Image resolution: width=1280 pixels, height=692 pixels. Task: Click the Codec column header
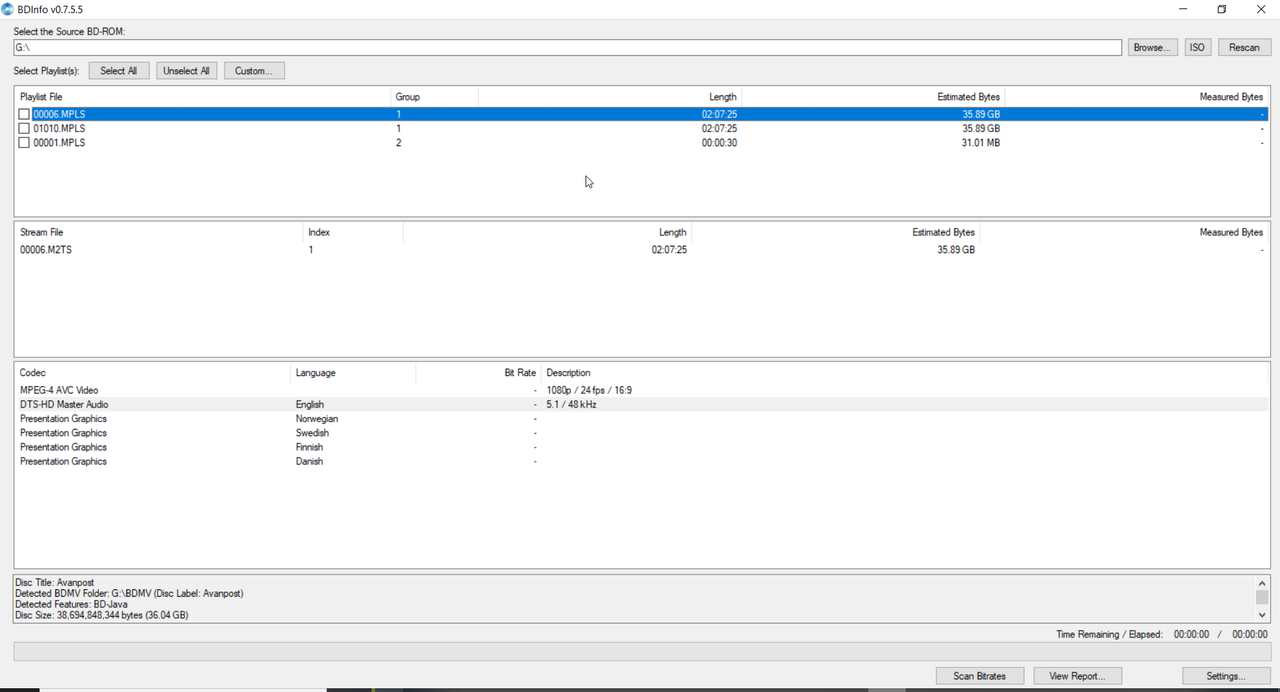(x=152, y=373)
